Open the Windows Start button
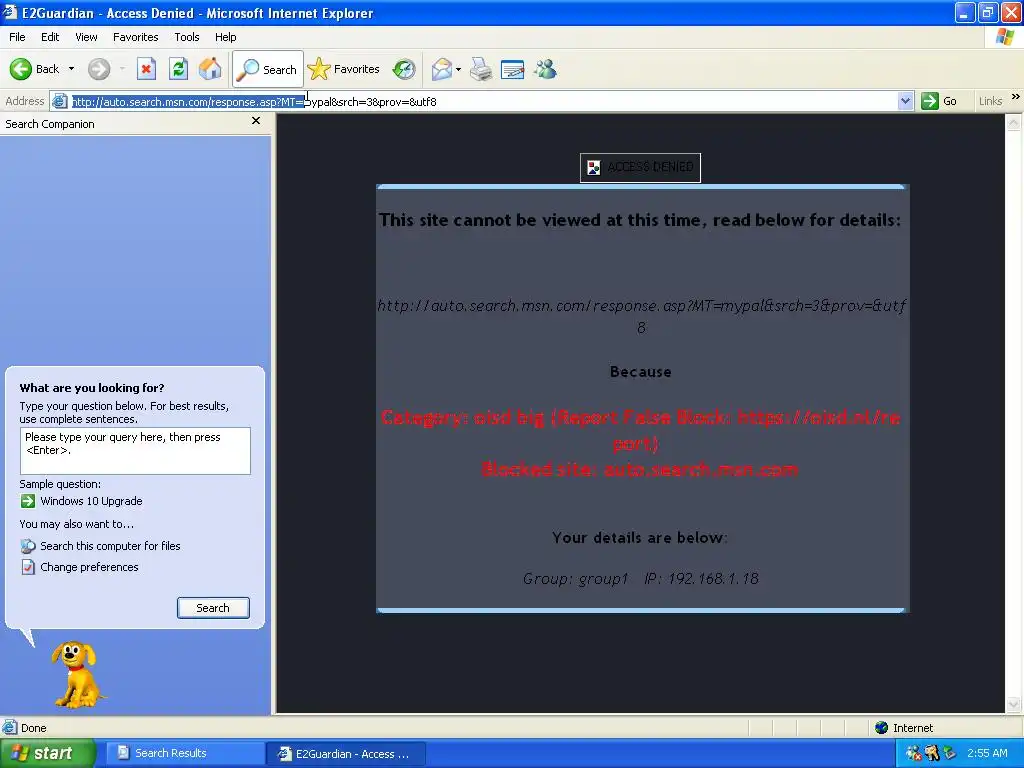1024x768 pixels. (47, 753)
